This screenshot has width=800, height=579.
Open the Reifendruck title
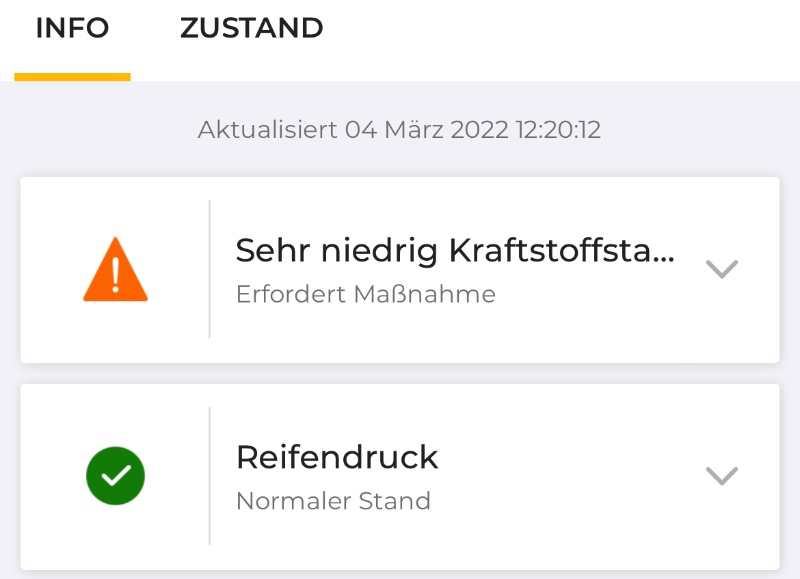point(337,458)
